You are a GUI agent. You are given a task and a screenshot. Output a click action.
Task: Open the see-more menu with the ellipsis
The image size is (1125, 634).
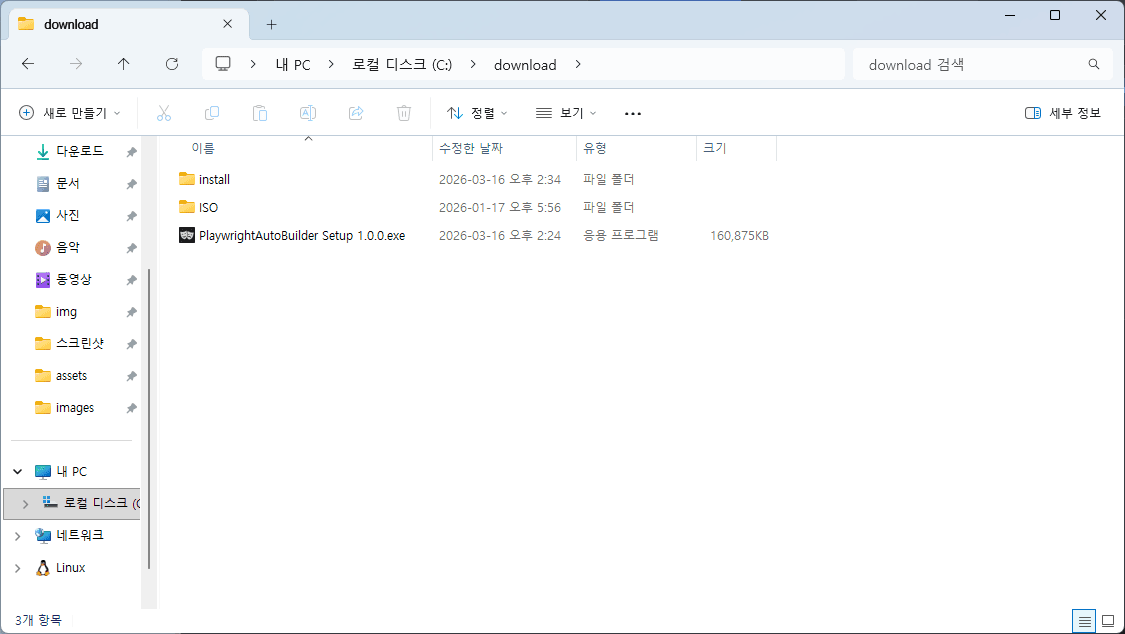(632, 112)
